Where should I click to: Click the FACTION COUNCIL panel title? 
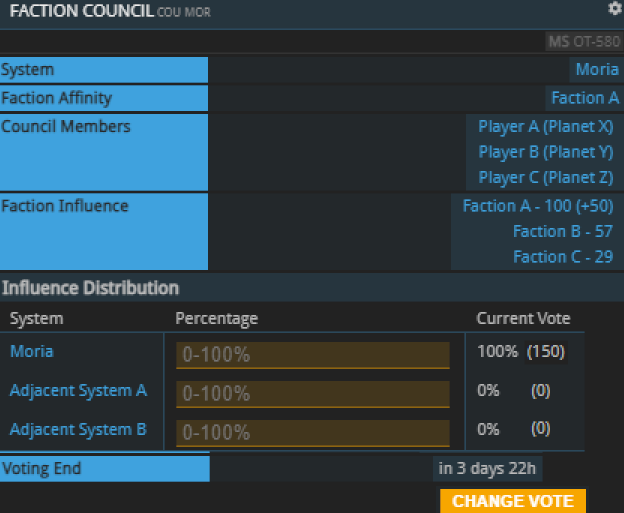click(81, 11)
